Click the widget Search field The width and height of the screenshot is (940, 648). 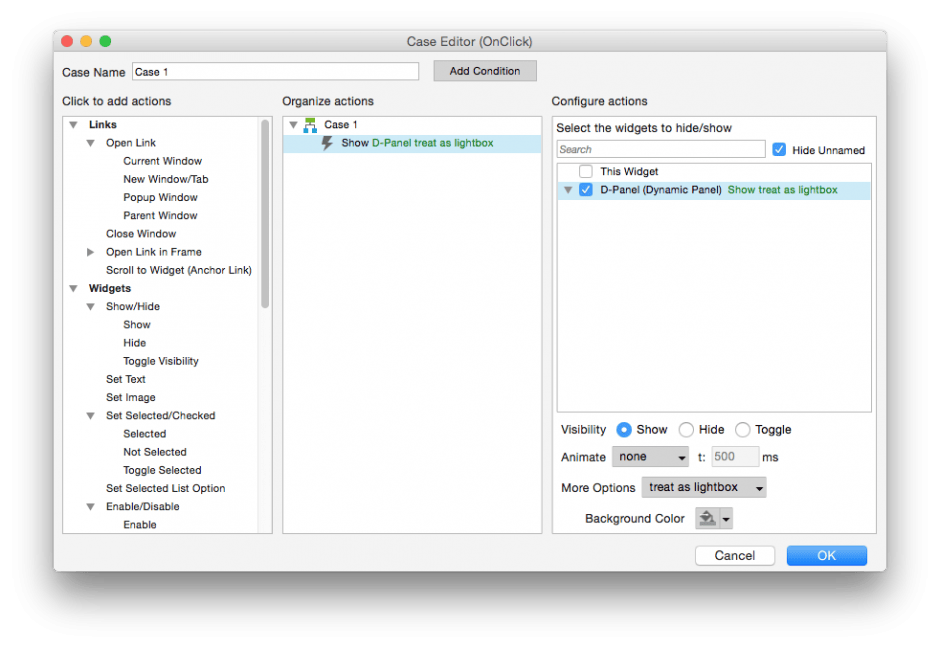[x=661, y=149]
